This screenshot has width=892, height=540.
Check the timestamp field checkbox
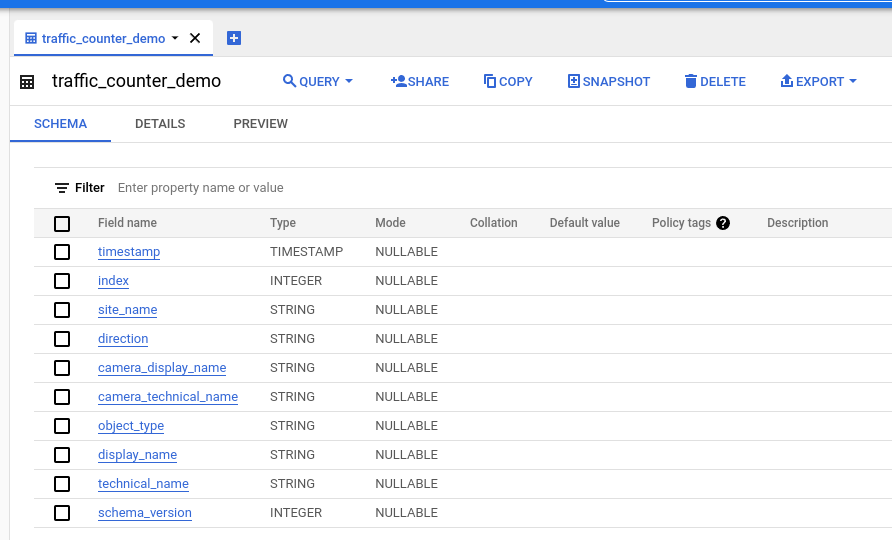(x=62, y=252)
